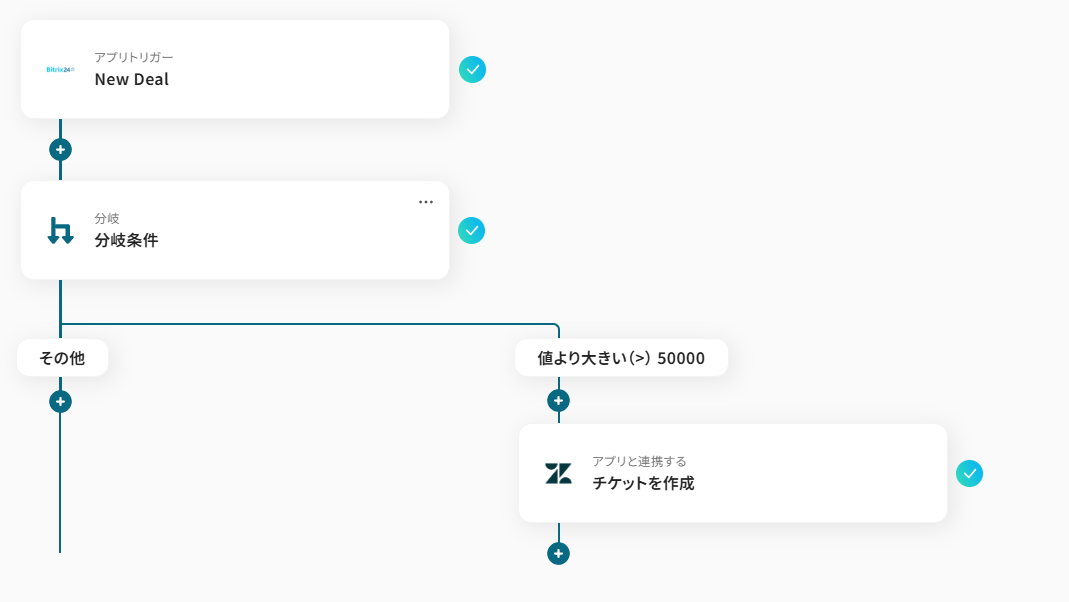The width and height of the screenshot is (1069, 602).
Task: Click the アプリと連携する caption text
Action: coord(639,461)
